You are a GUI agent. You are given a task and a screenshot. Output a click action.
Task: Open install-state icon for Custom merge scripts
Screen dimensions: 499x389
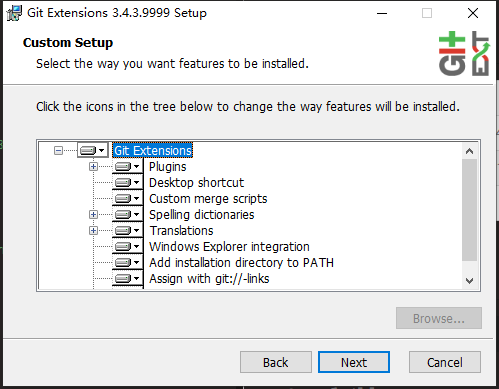127,198
